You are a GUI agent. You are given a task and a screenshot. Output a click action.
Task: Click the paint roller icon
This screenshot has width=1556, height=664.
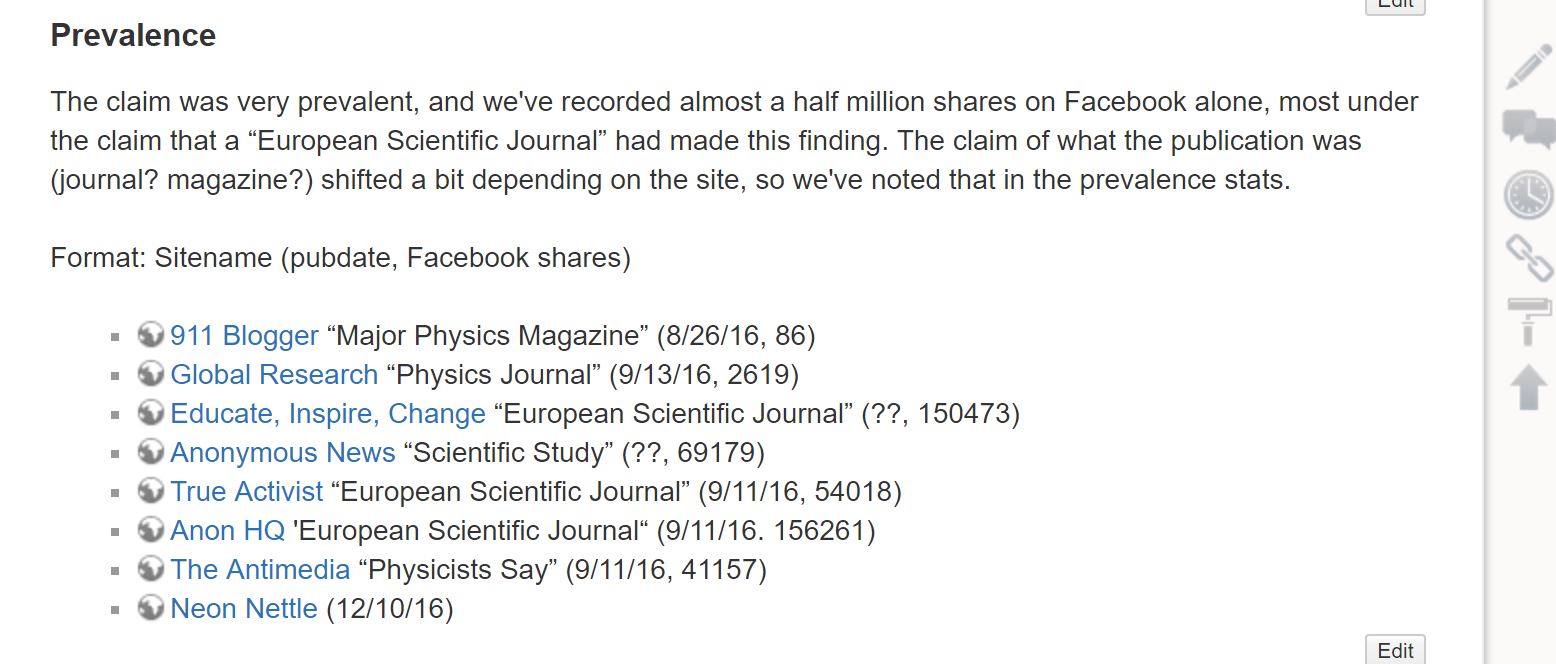1528,320
